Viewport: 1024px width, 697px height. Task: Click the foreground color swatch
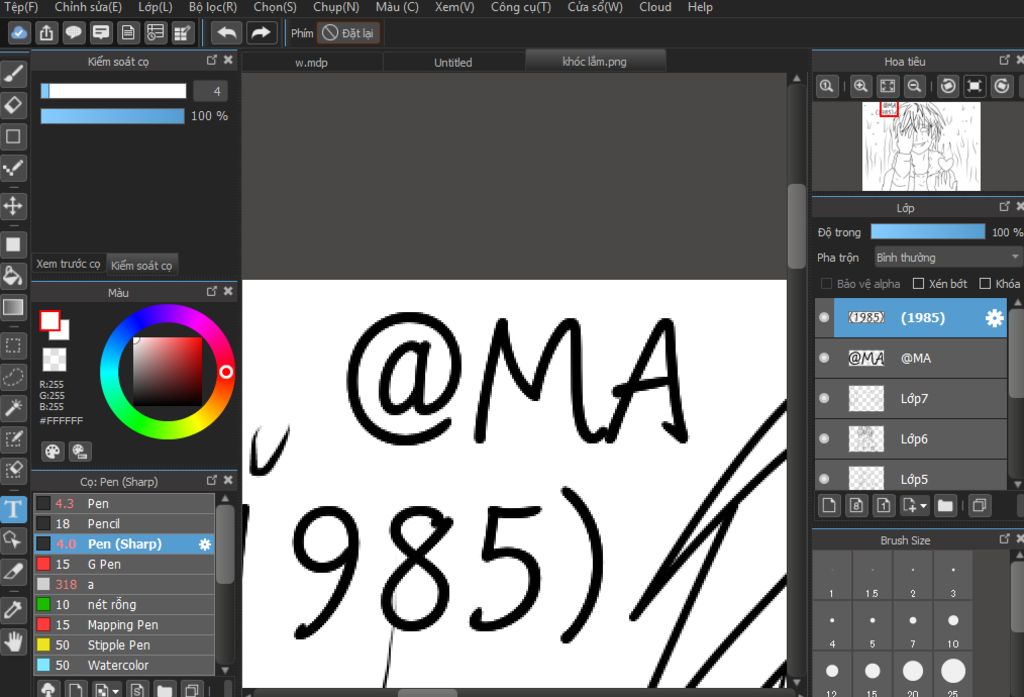[50, 321]
